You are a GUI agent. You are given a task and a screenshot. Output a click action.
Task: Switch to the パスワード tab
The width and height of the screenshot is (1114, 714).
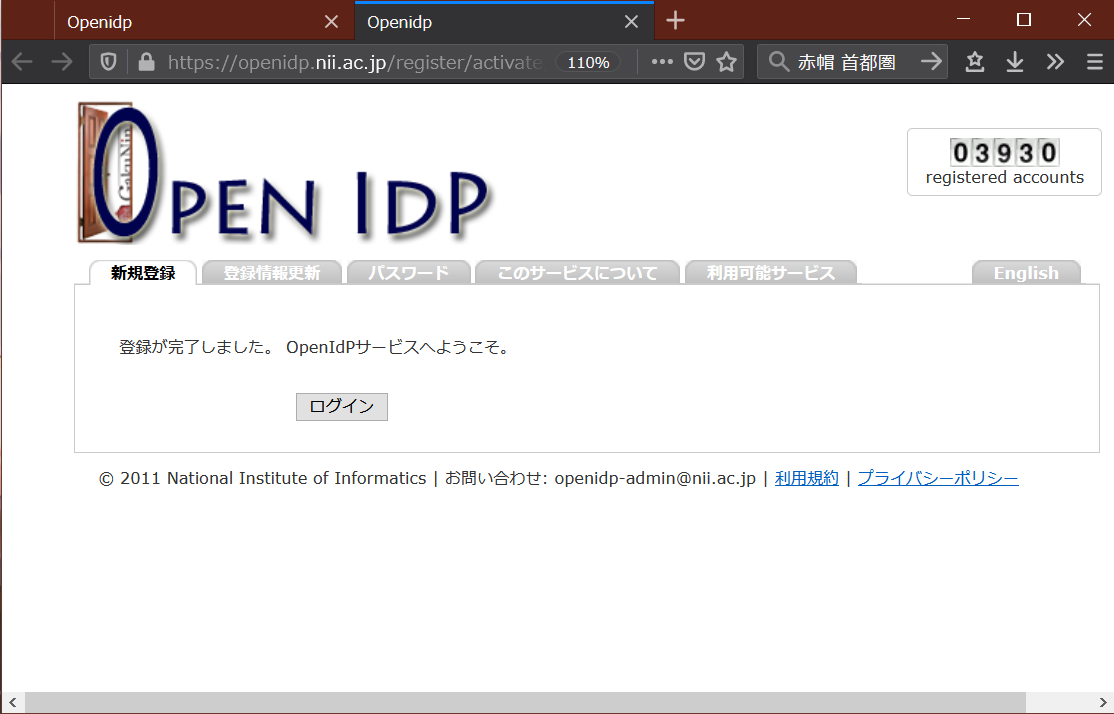pyautogui.click(x=409, y=273)
